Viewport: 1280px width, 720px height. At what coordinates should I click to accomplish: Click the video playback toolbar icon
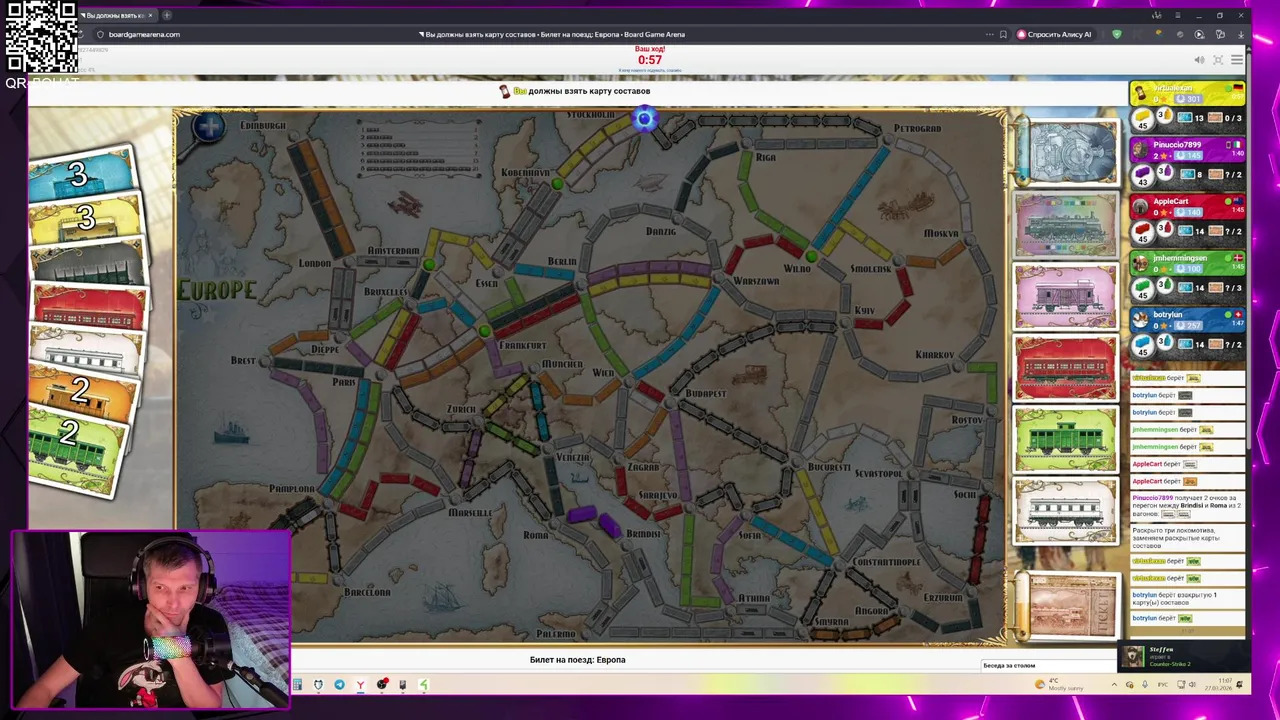(1200, 34)
